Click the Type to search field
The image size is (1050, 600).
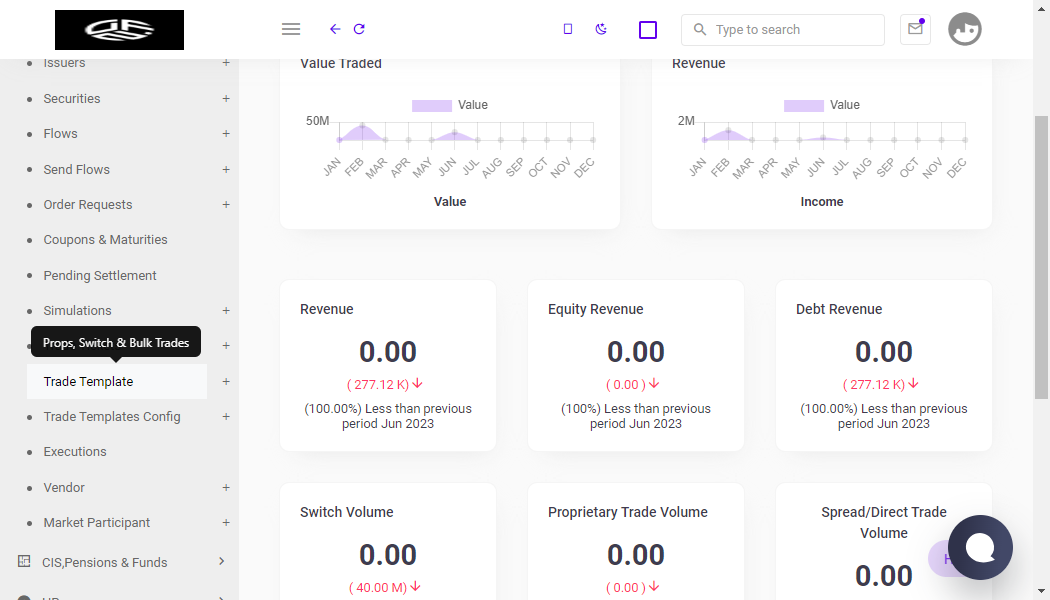[x=783, y=29]
